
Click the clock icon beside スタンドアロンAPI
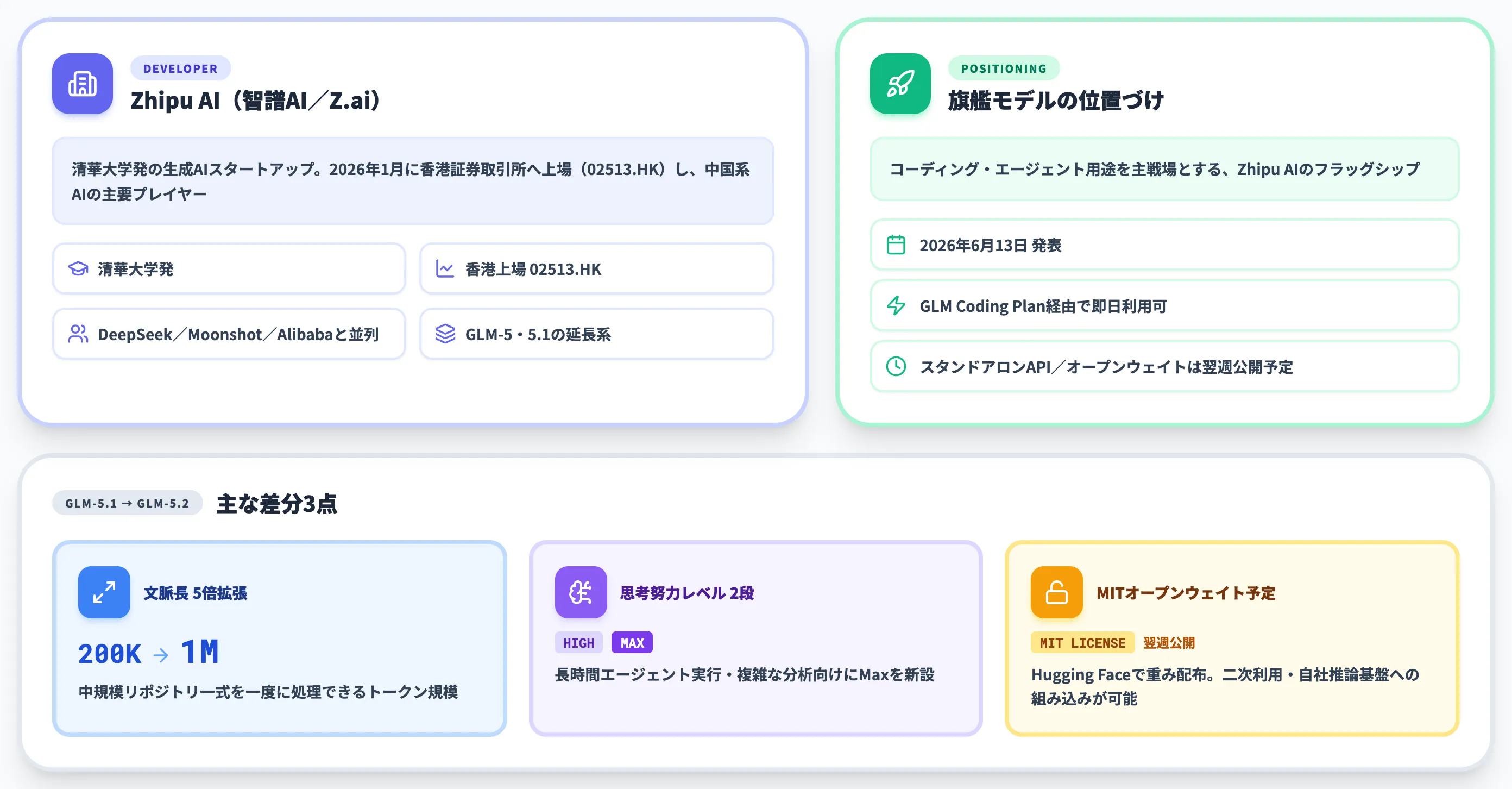tap(896, 366)
